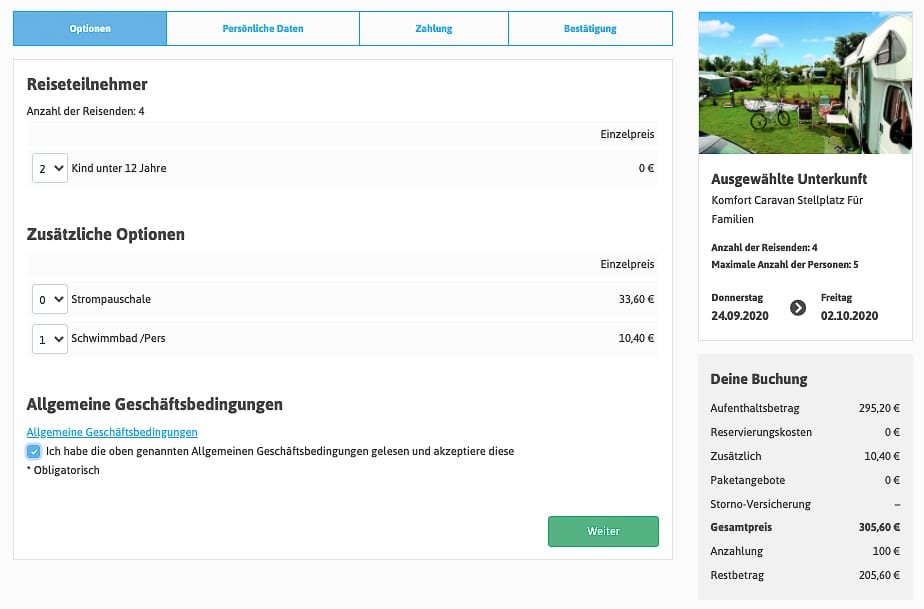Uncheck the terms and conditions acceptance checkbox
924x609 pixels.
[34, 452]
